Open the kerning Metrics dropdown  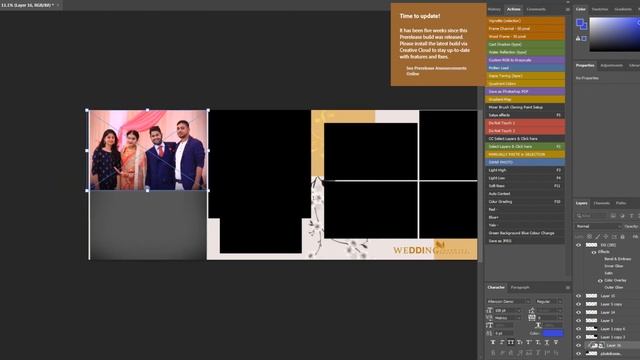(508, 318)
